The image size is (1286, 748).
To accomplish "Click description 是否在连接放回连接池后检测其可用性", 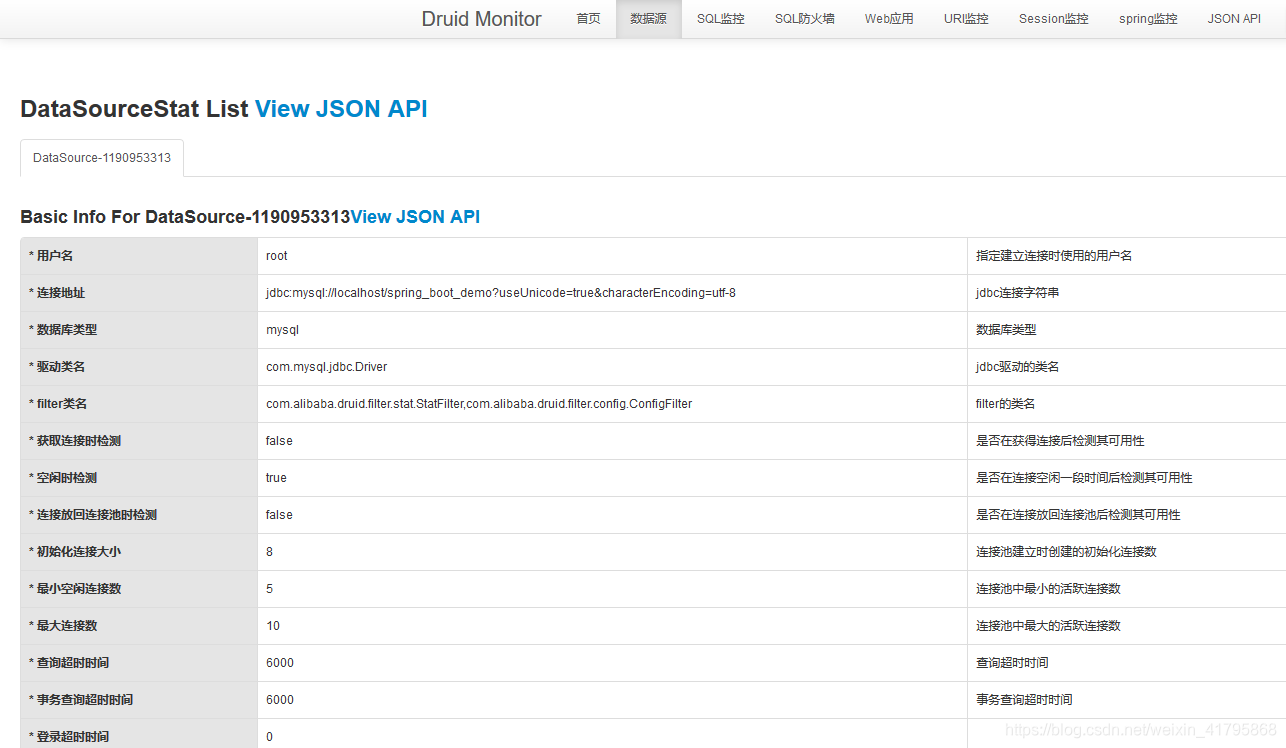I will [x=1078, y=515].
